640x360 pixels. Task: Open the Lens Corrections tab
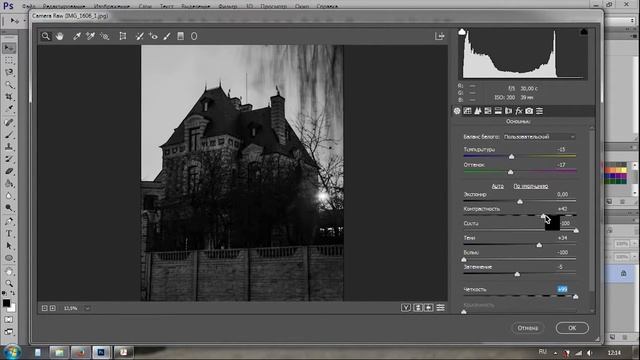(509, 111)
